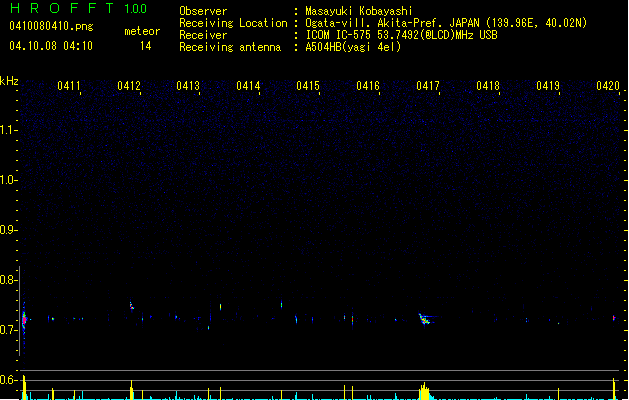Click the yellow power spike cluster below 0417

(424, 392)
